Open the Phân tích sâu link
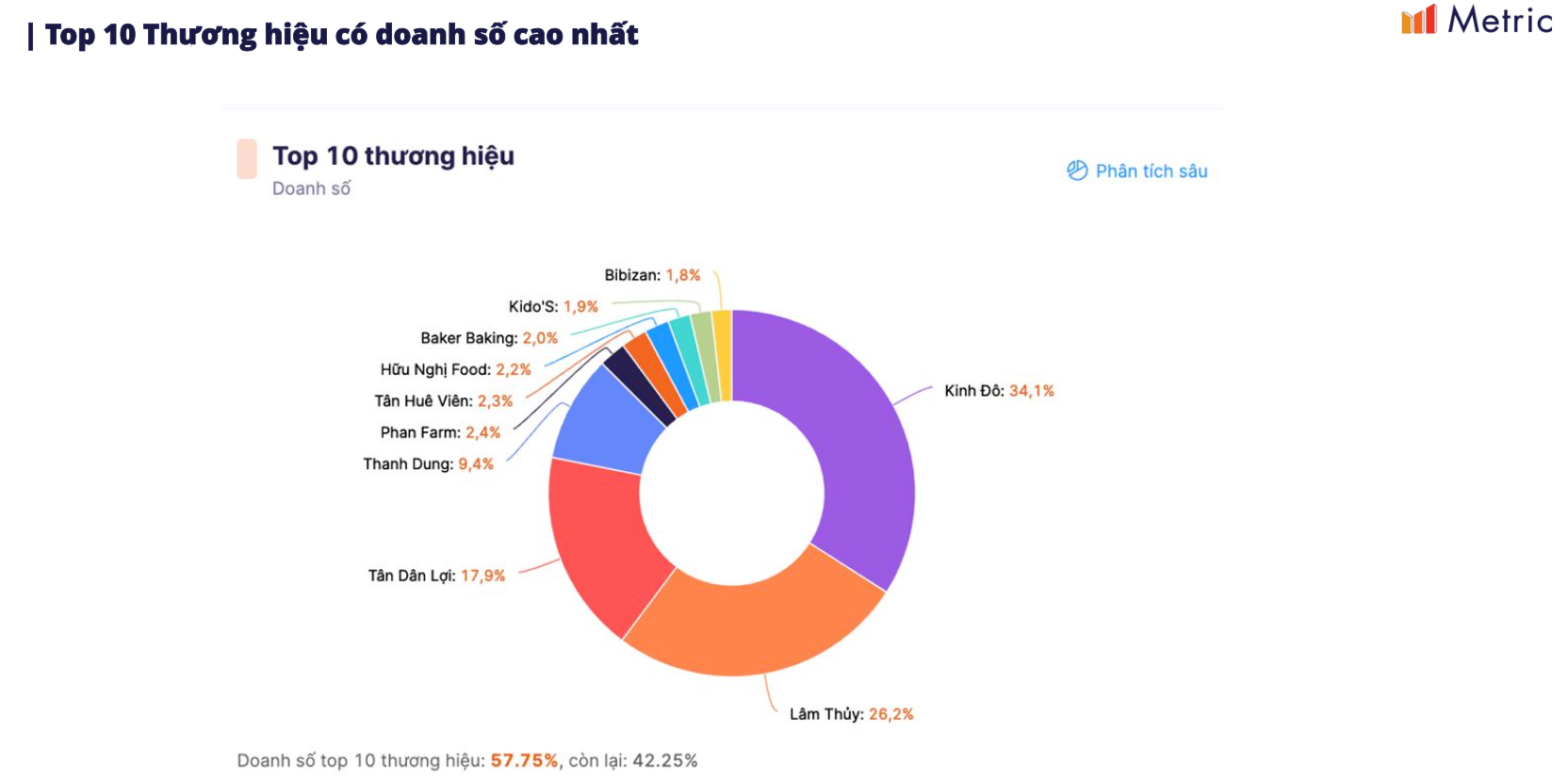Viewport: 1568px width, 780px height. point(1151,171)
